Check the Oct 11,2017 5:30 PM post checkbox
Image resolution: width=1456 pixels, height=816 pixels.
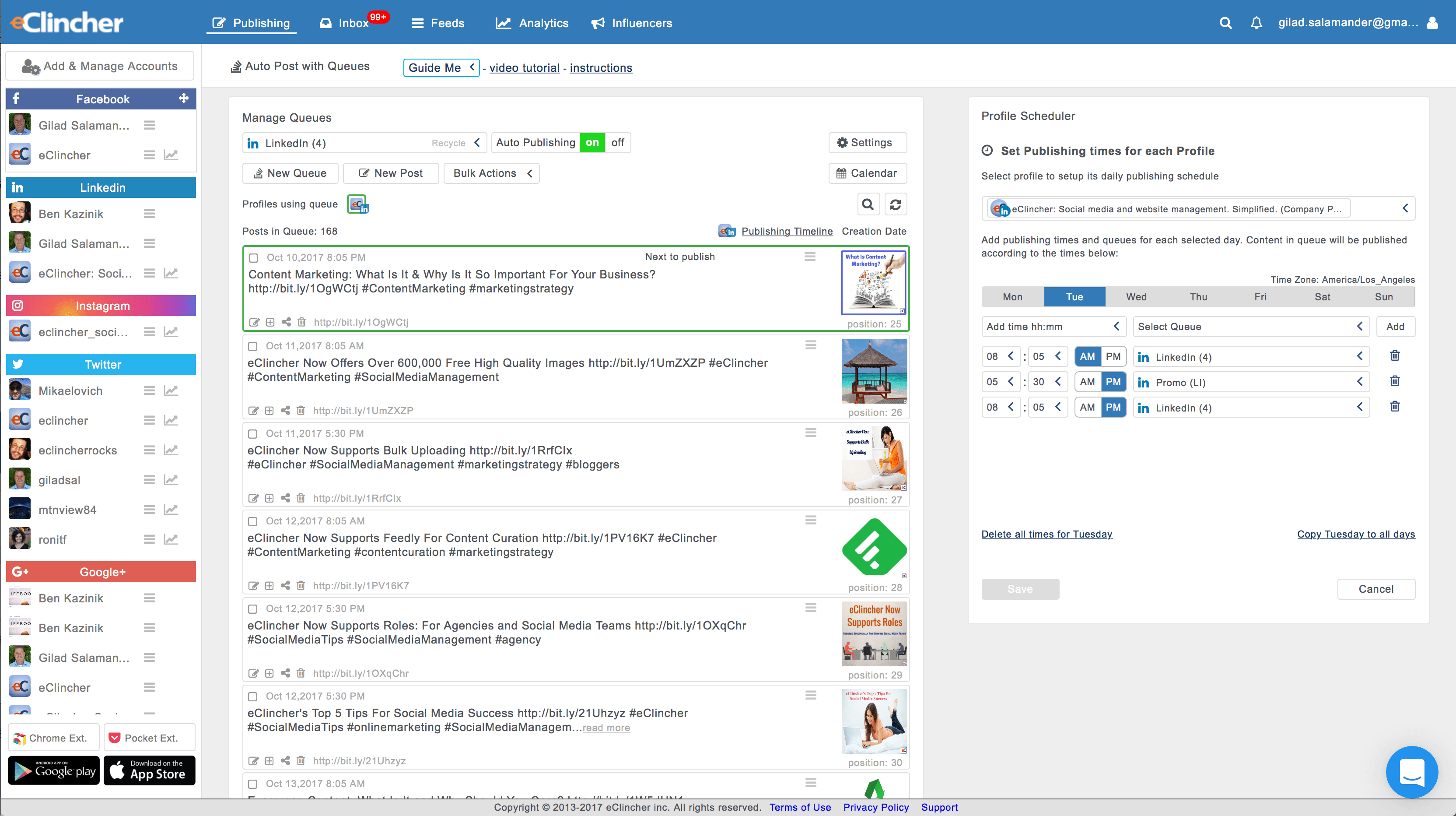point(252,434)
